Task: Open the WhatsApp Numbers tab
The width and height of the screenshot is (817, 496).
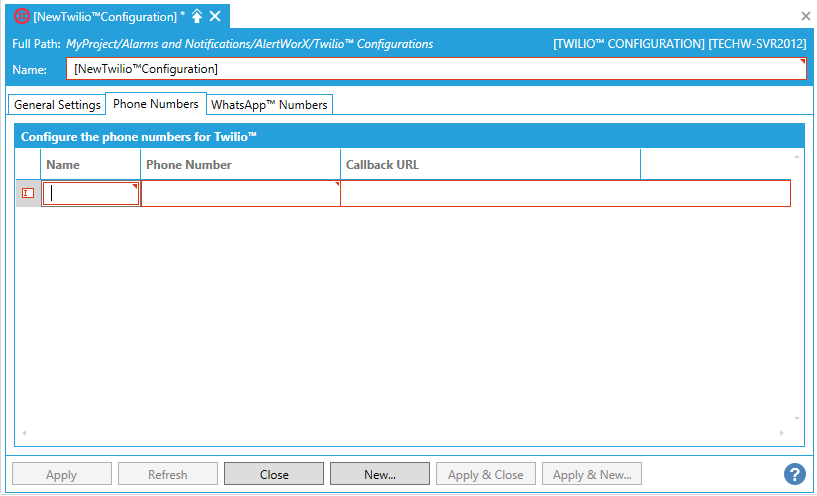Action: pyautogui.click(x=269, y=105)
